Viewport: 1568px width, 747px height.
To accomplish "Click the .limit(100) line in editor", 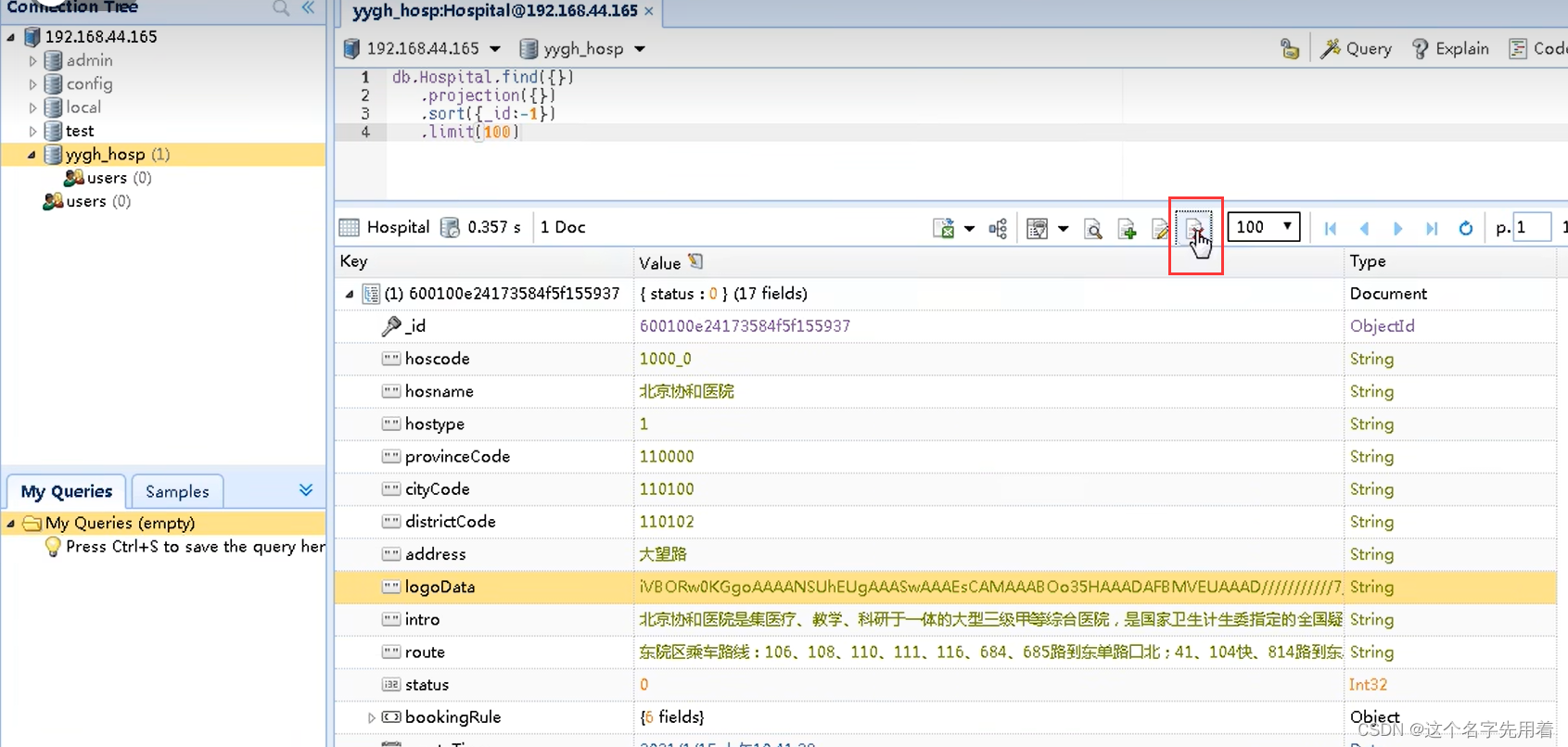I will (471, 132).
